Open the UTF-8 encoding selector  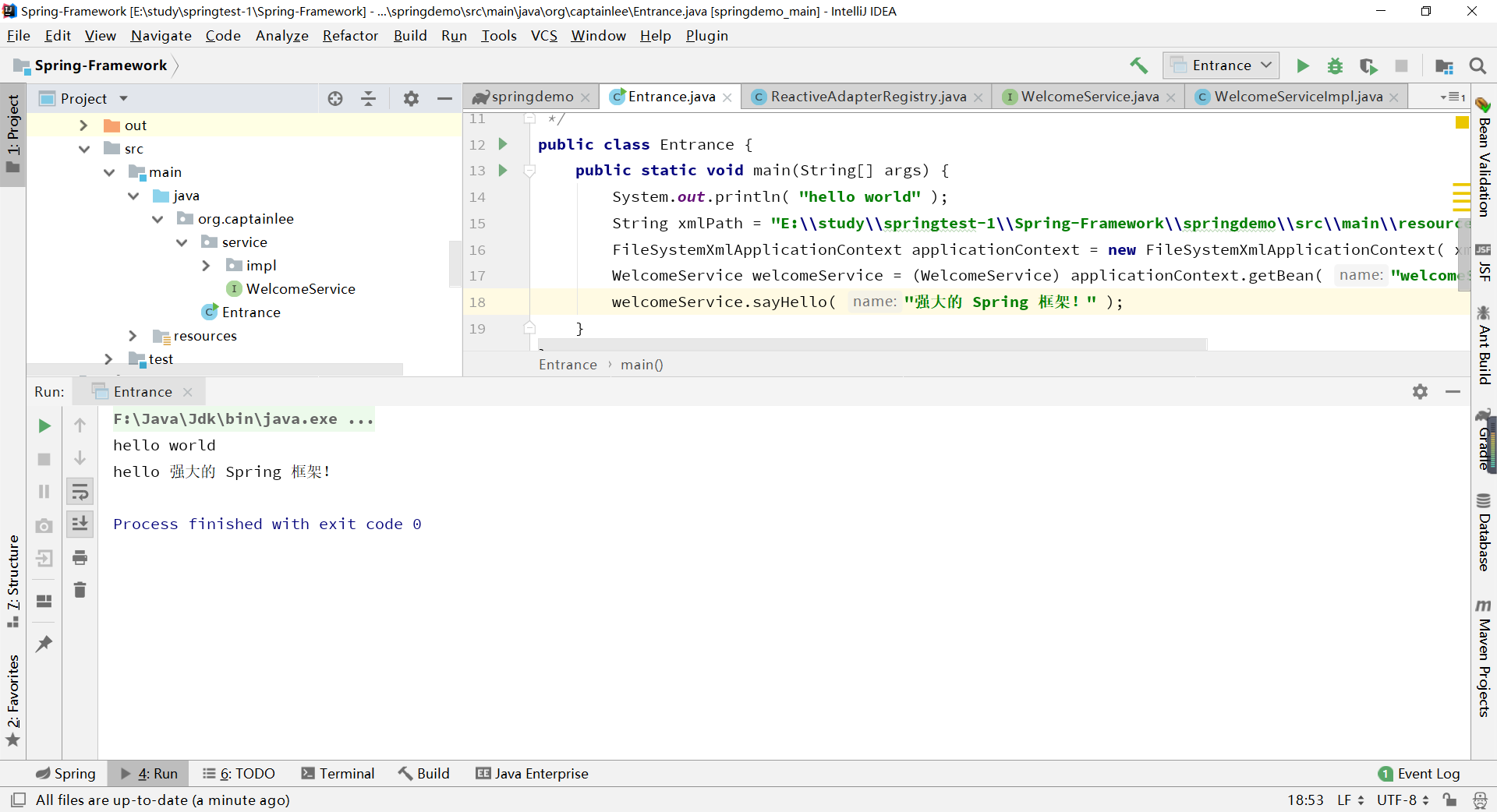click(x=1402, y=800)
